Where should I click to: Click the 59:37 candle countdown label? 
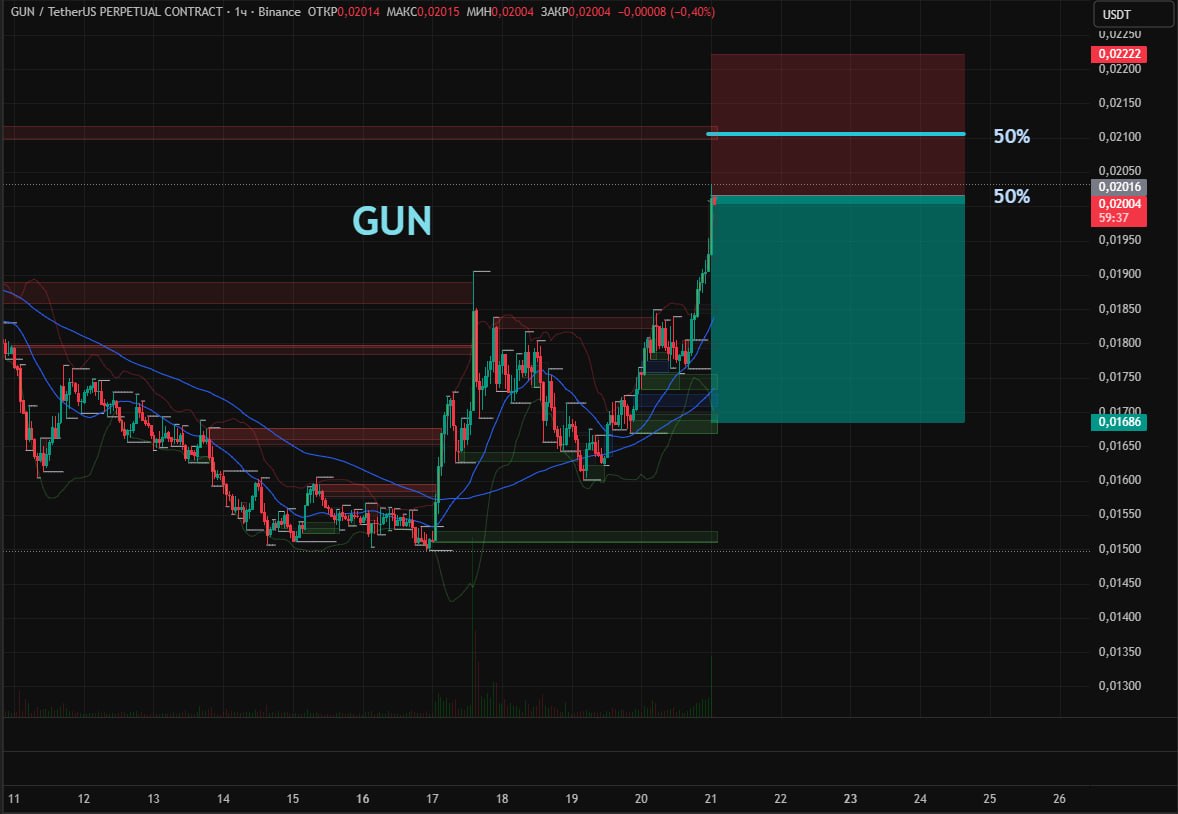click(1113, 218)
